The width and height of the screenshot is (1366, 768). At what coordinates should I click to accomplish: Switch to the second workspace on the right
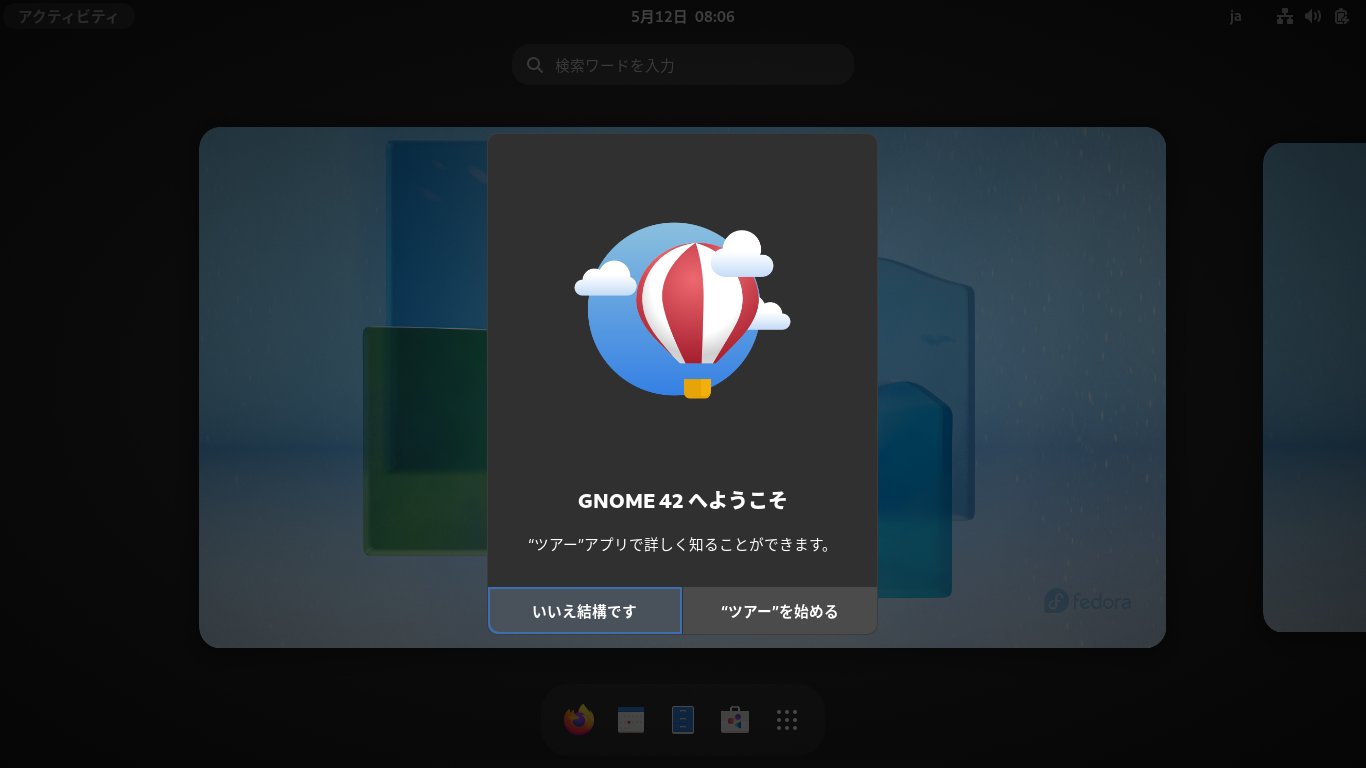pos(1314,387)
